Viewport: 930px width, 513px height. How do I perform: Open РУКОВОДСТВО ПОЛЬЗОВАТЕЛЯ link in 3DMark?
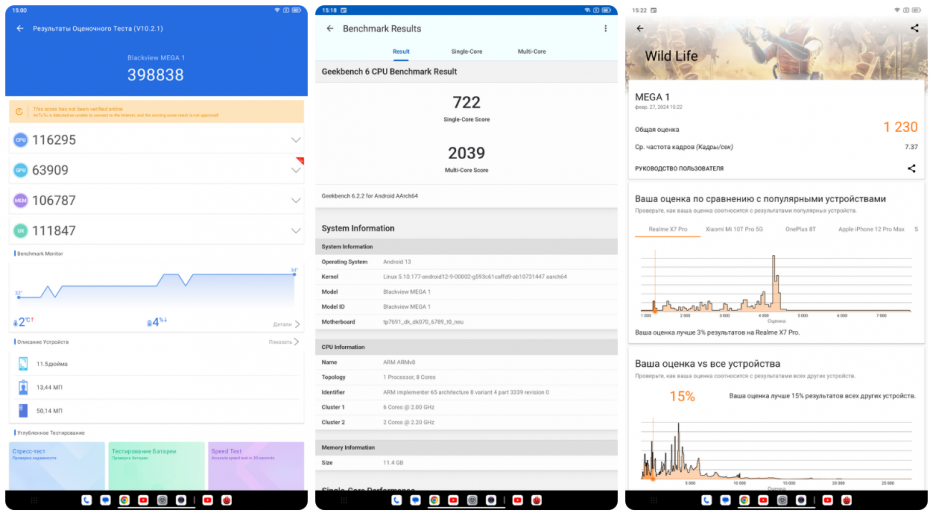tap(679, 168)
